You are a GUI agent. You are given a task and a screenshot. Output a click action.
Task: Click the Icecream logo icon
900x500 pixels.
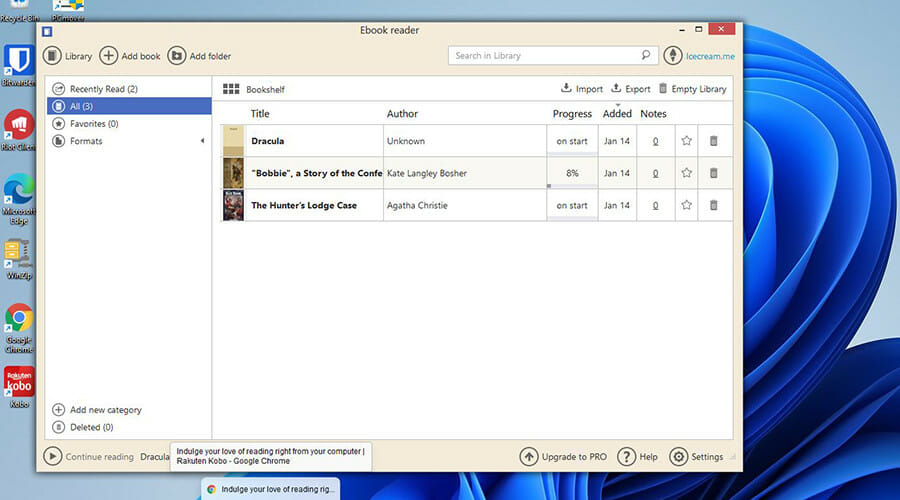673,56
